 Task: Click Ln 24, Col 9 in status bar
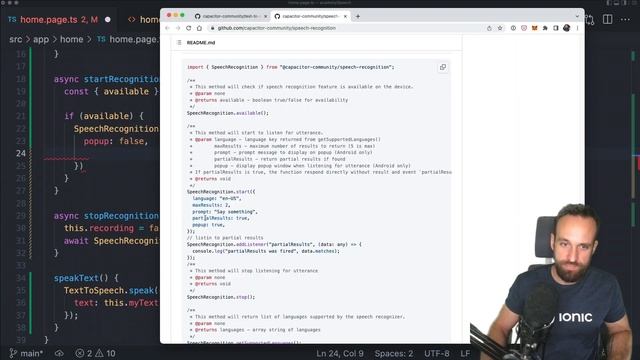tap(340, 353)
